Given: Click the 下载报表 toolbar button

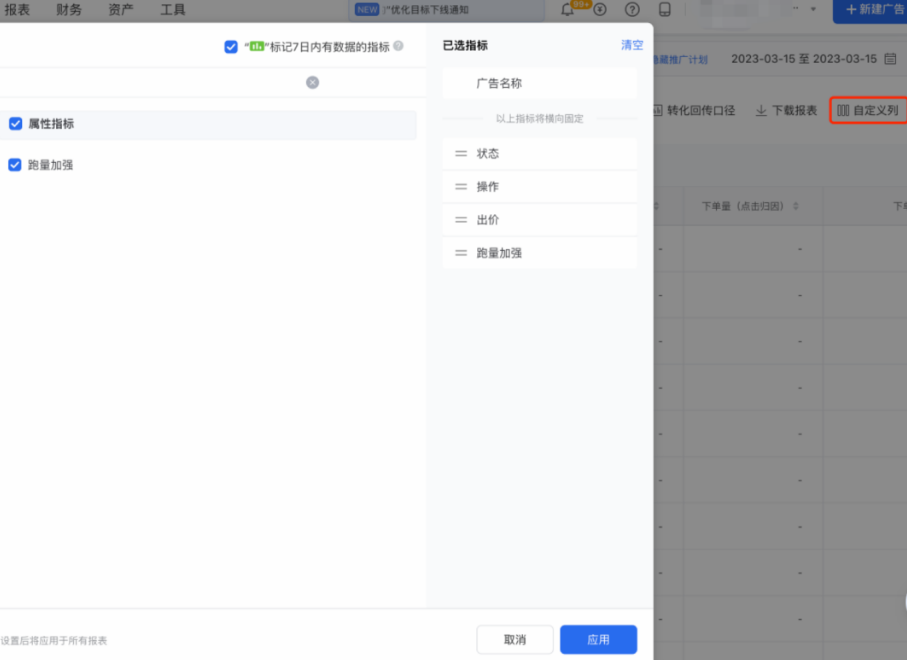Looking at the screenshot, I should 786,110.
